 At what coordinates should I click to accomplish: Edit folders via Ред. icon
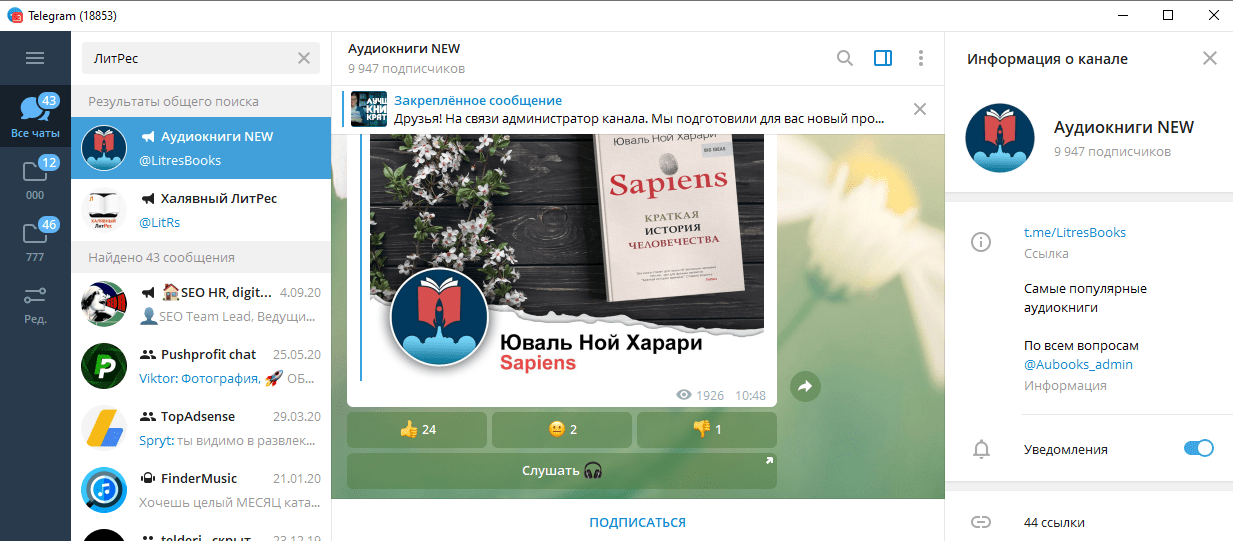(35, 303)
